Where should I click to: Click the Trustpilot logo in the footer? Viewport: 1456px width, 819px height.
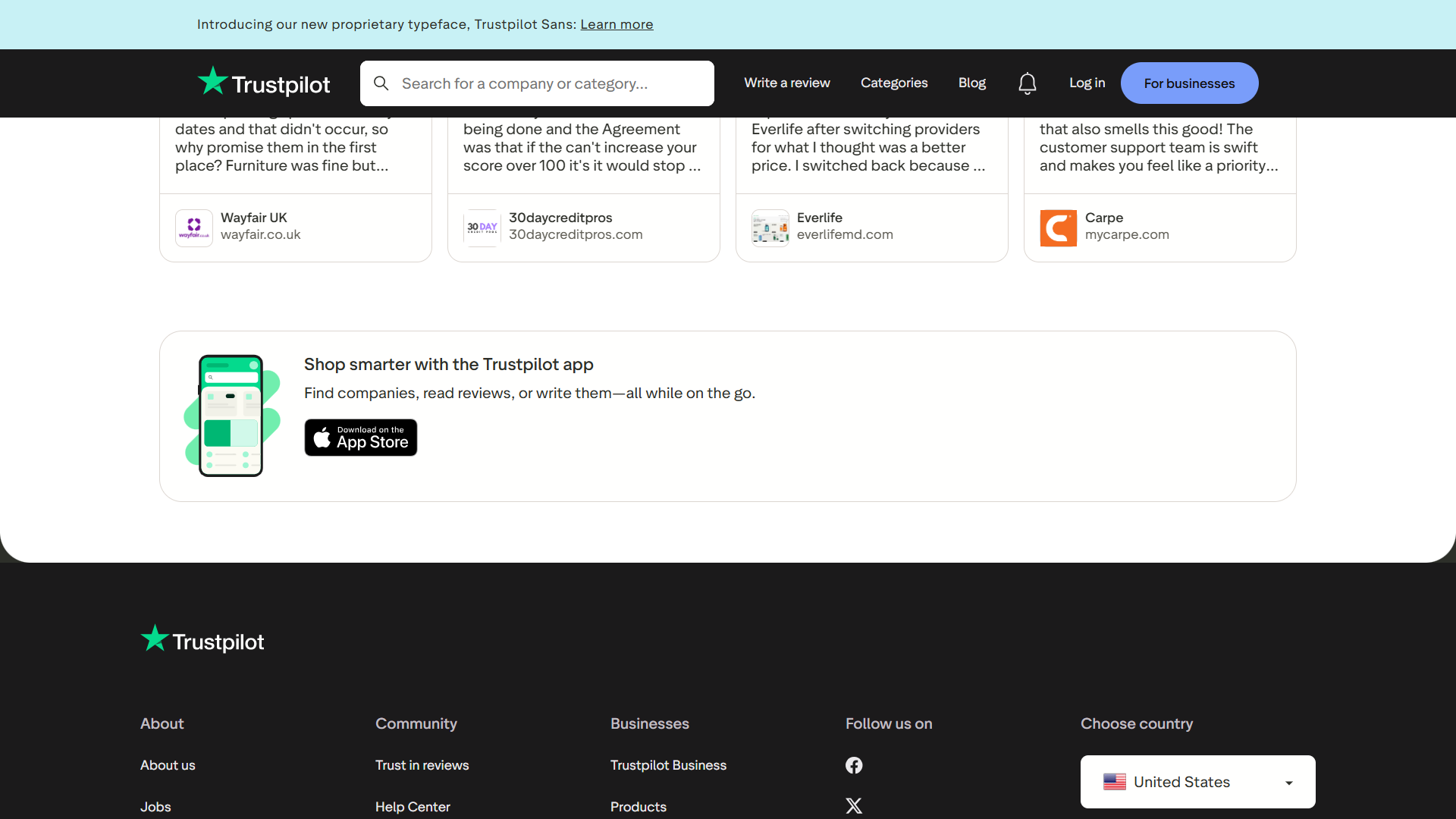pos(201,639)
